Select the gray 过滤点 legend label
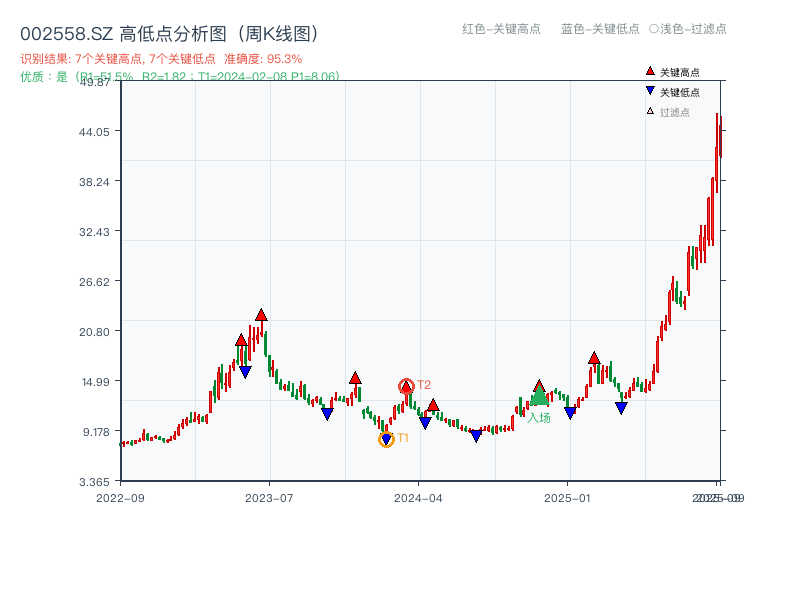 (674, 112)
